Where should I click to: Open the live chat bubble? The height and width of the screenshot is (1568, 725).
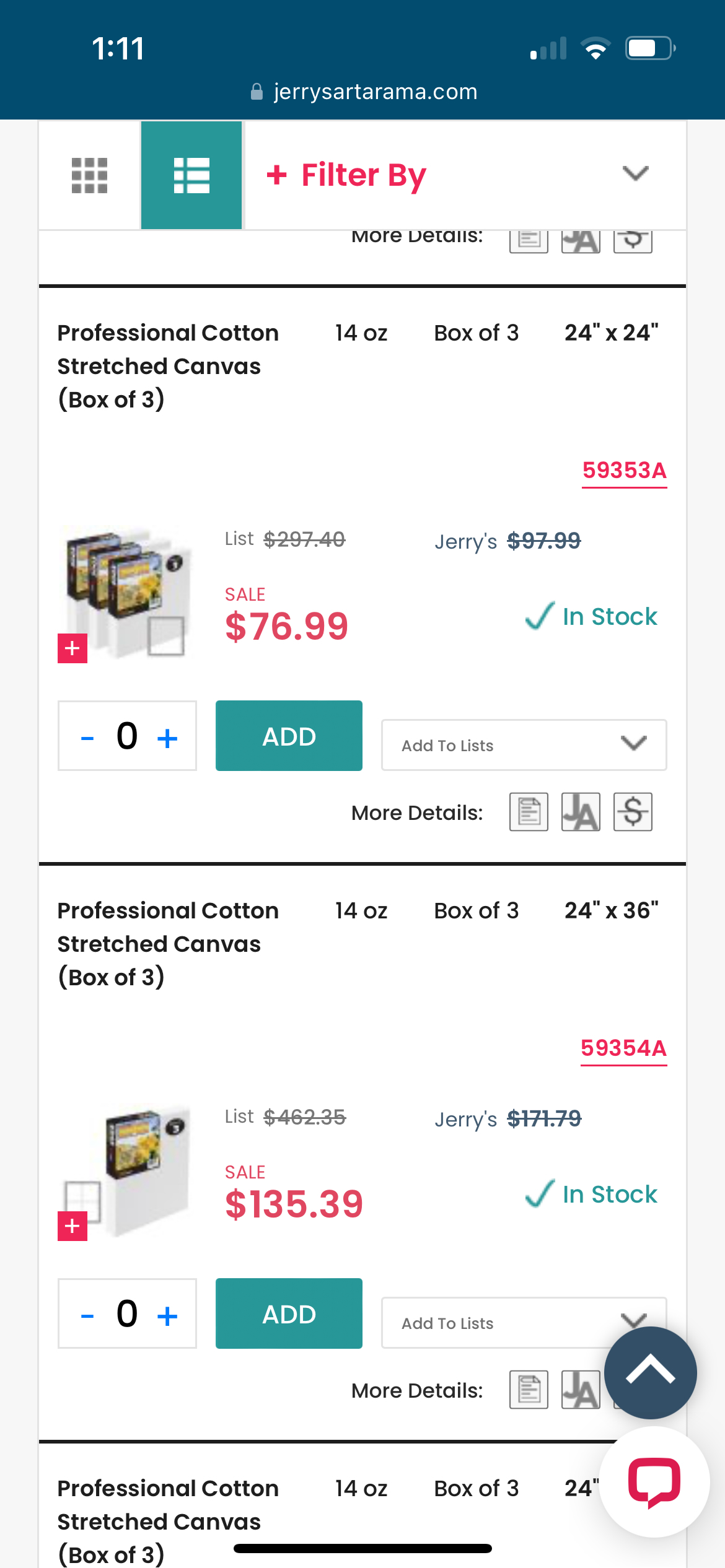(x=654, y=1481)
